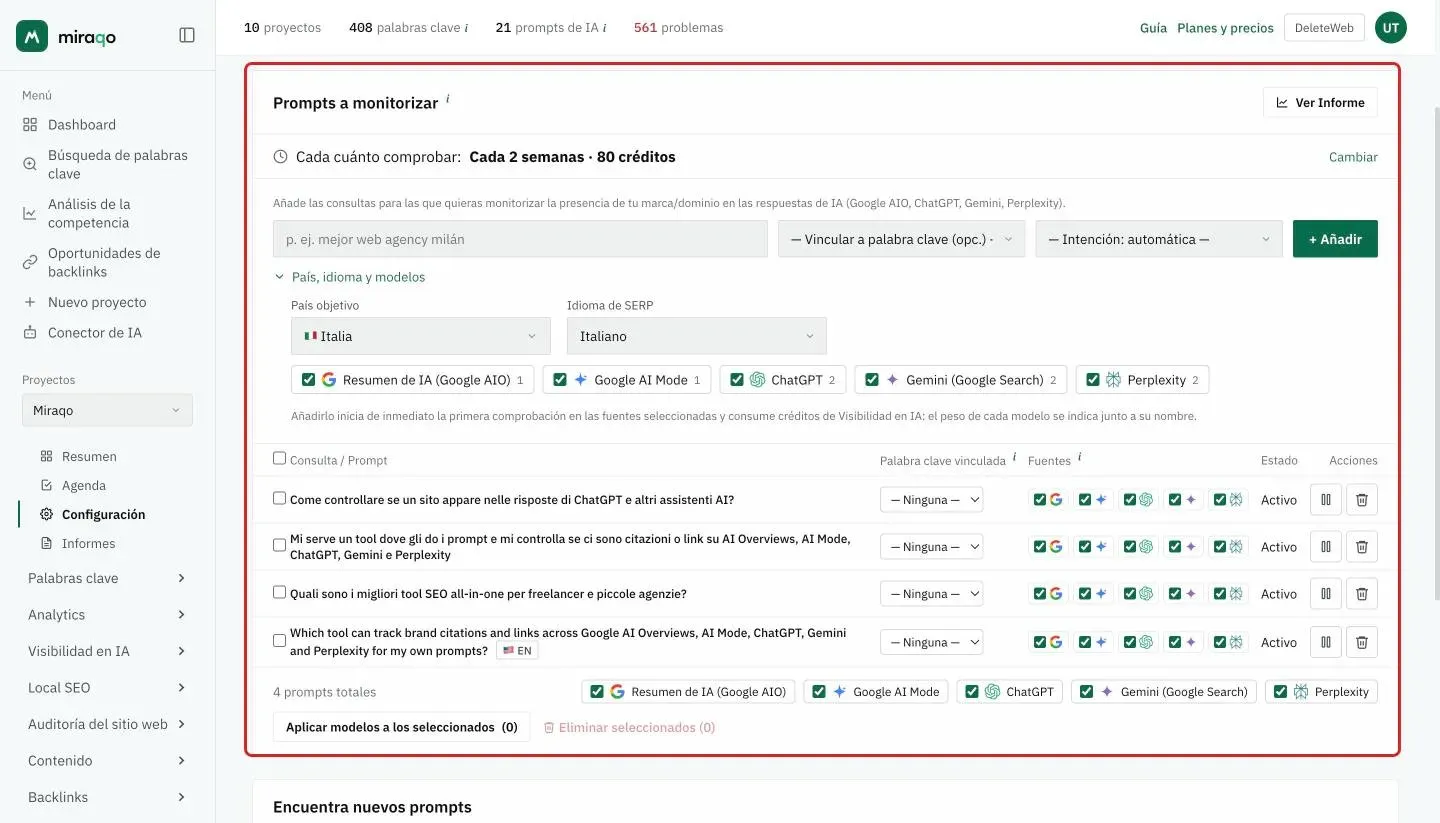Uncheck Perplexity with weight 2

click(1093, 380)
